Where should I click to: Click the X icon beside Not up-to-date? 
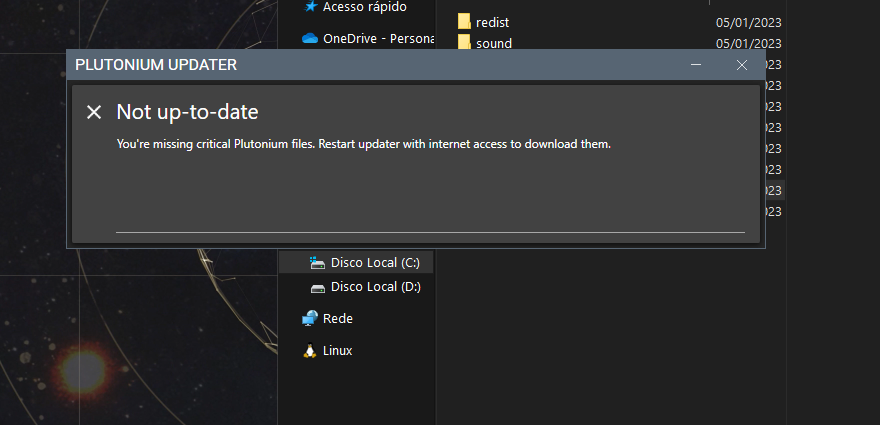pyautogui.click(x=94, y=112)
